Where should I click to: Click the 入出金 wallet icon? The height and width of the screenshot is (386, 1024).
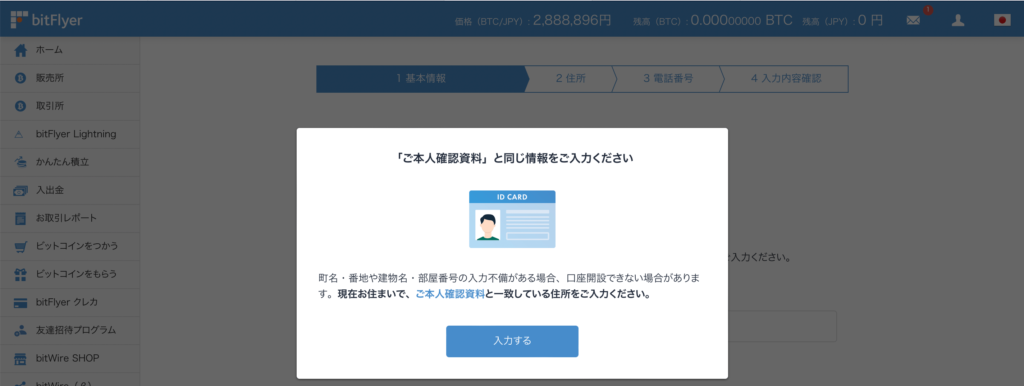20,191
